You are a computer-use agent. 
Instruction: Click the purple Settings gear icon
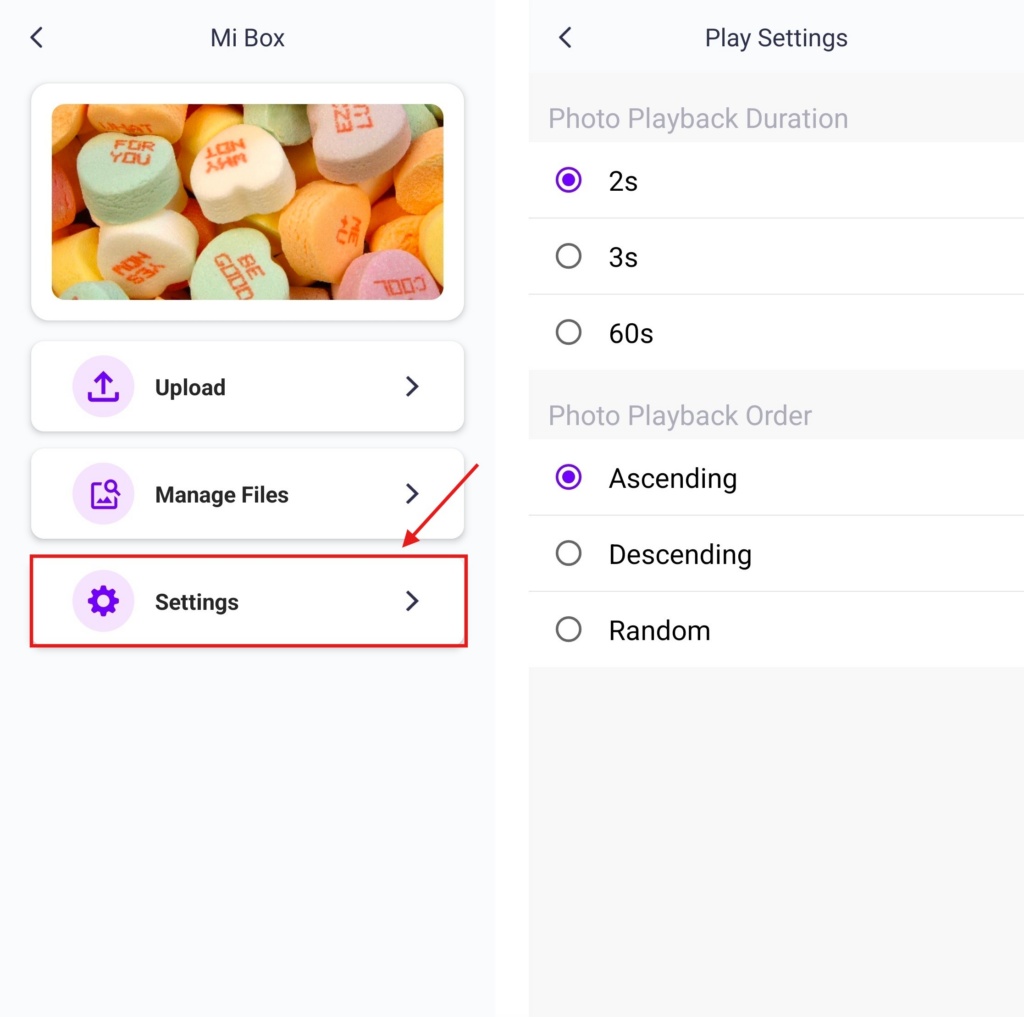point(103,601)
